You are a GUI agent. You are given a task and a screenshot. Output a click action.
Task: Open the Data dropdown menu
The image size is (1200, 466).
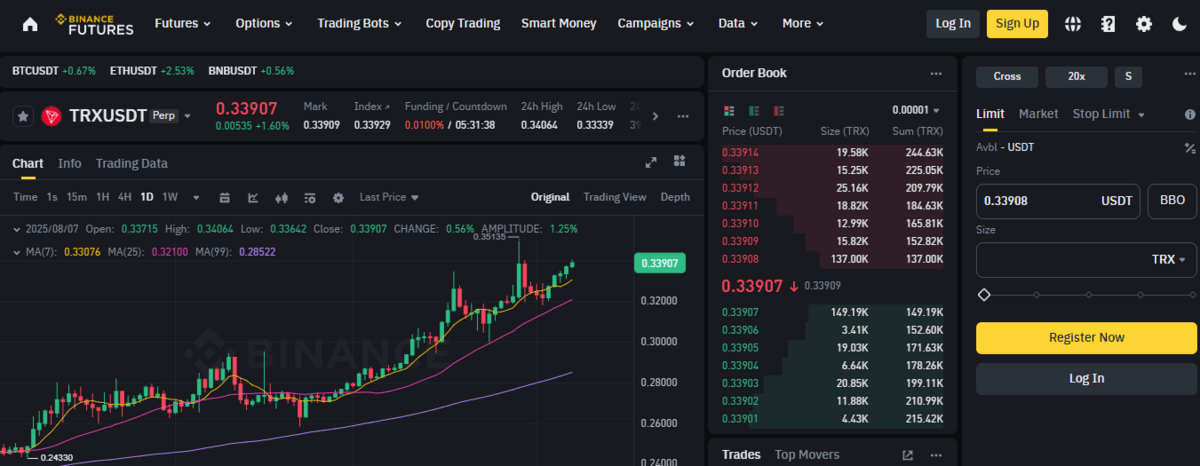pyautogui.click(x=739, y=23)
